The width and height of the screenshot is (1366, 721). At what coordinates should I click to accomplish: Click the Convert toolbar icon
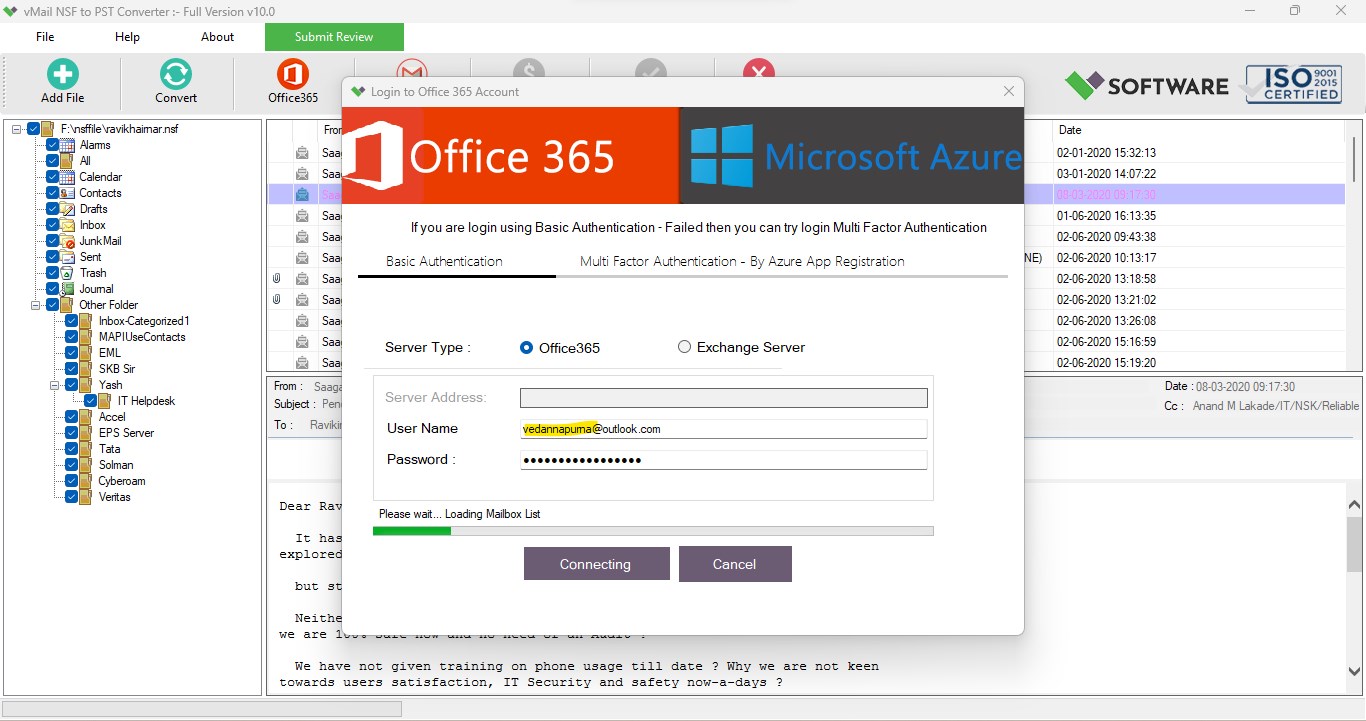tap(176, 74)
